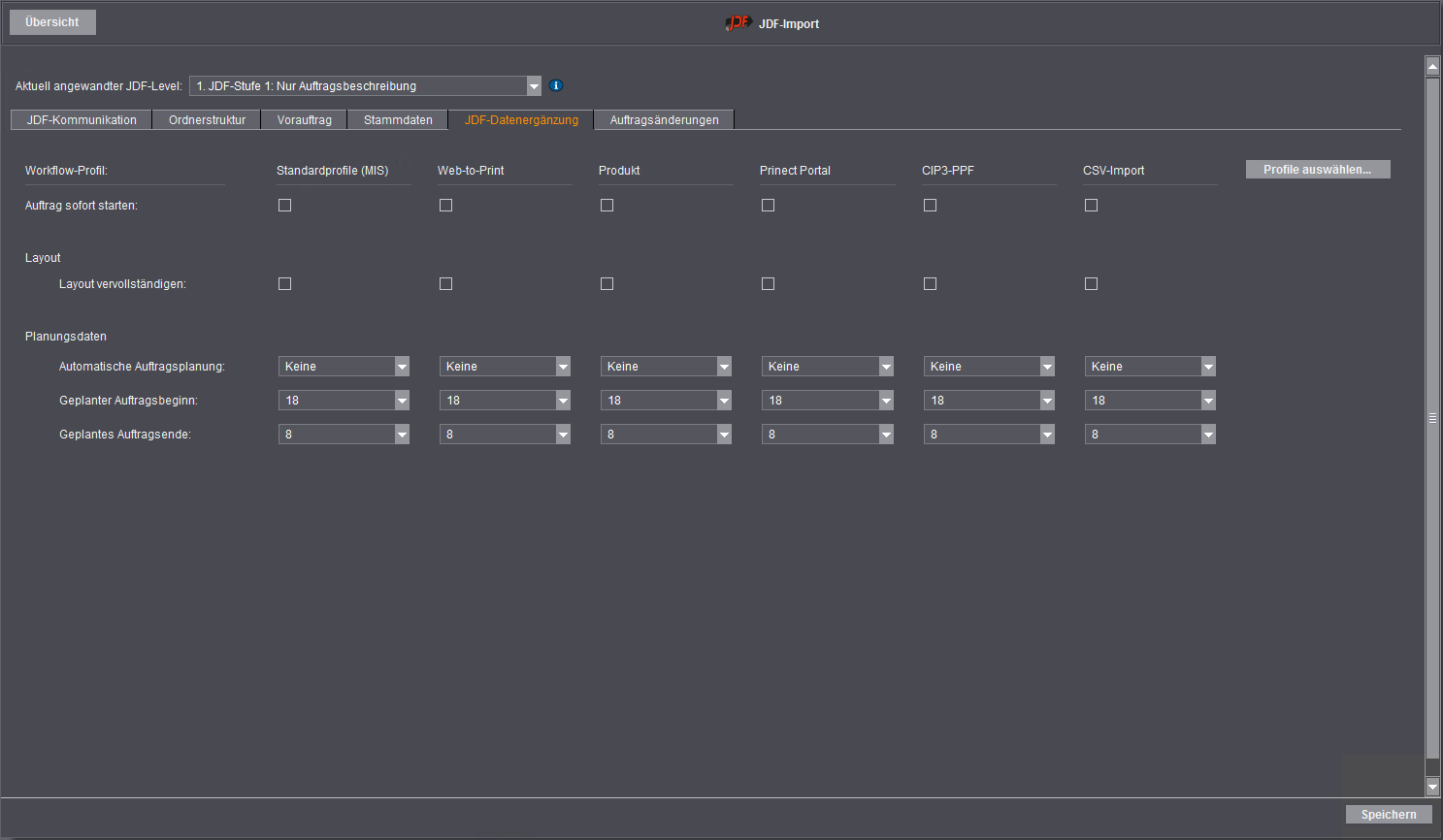Screen dimensions: 1443x840
Task: Open Geplanter Auftragsbeginn dropdown for Prinect Portal
Action: [x=827, y=400]
